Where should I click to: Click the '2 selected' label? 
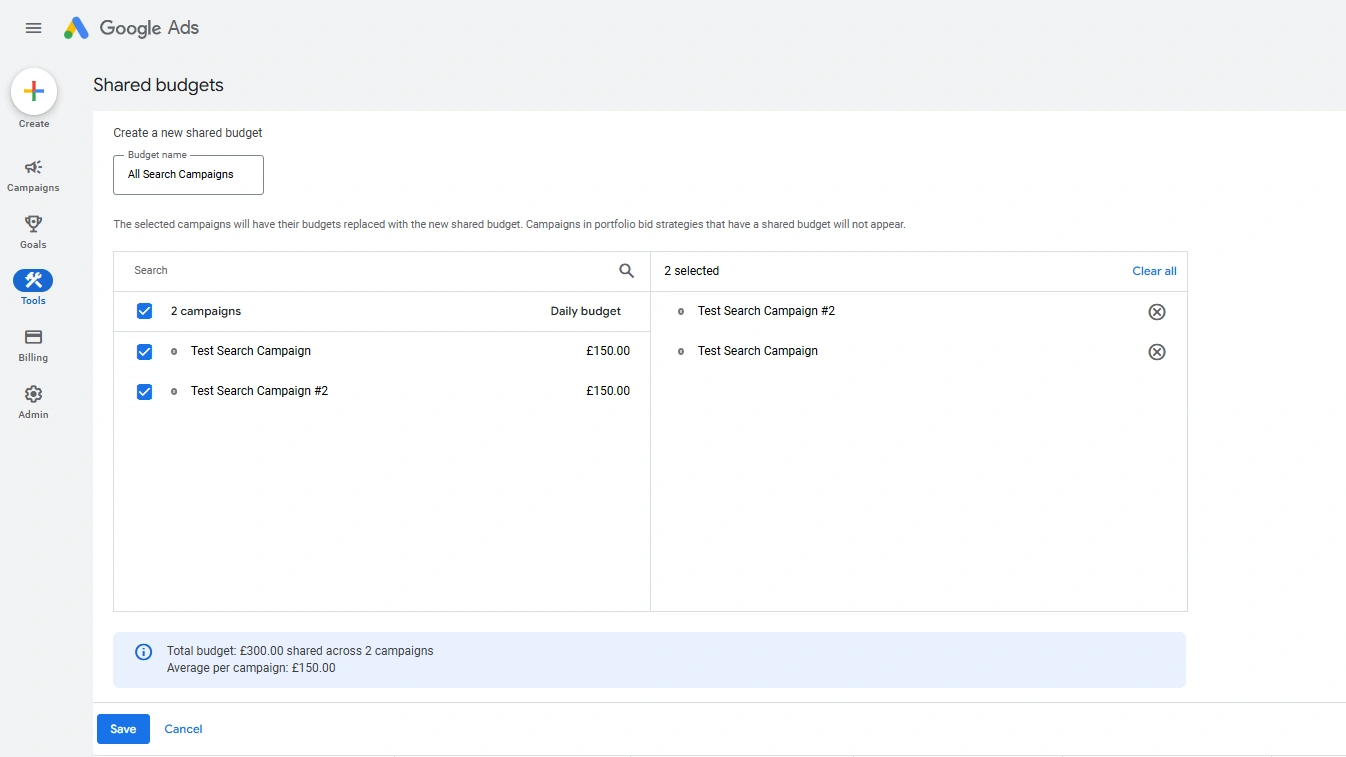[692, 271]
